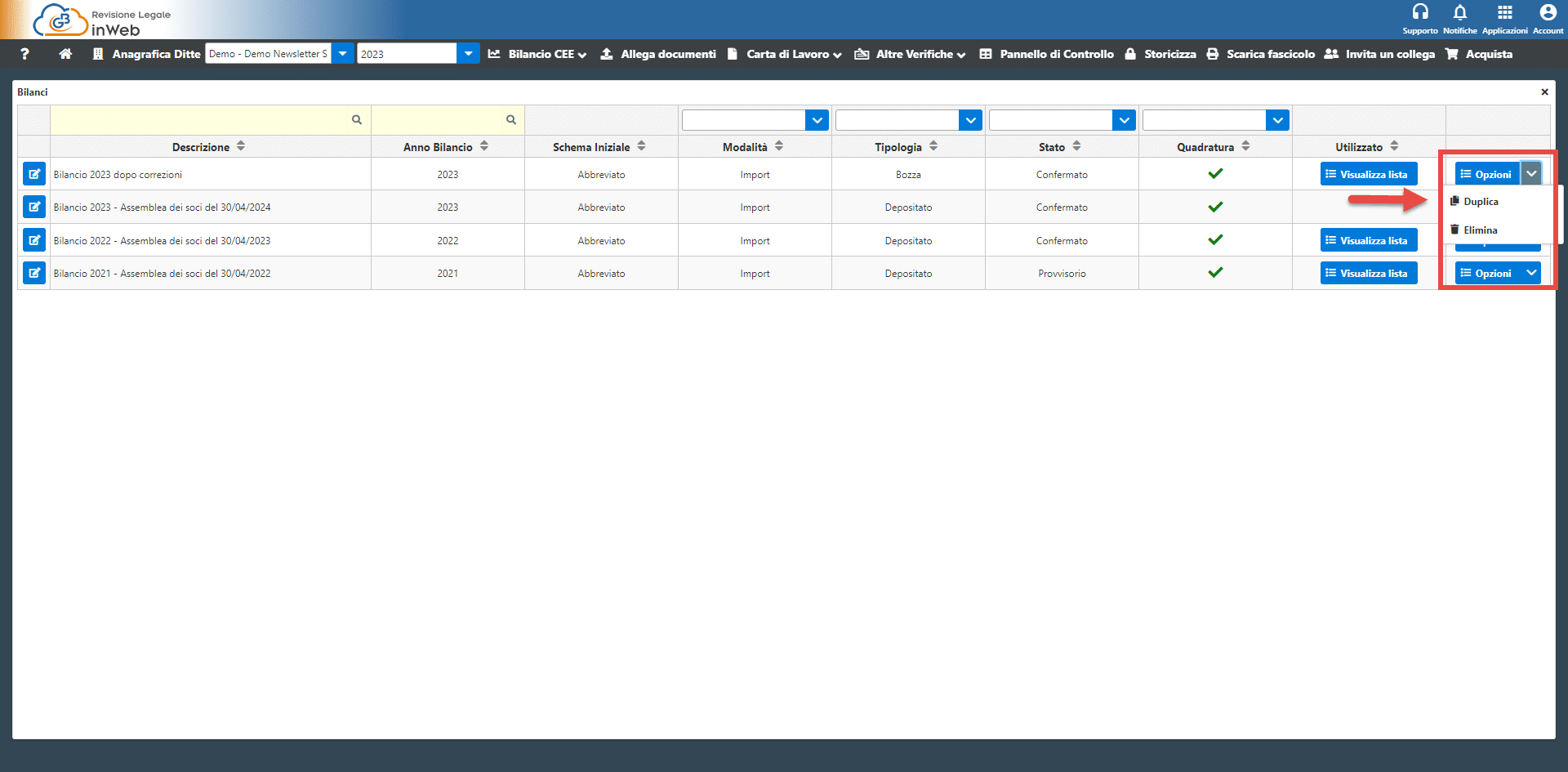Open Supporto headset icon
Screen dimensions: 1568x772
[x=1420, y=12]
